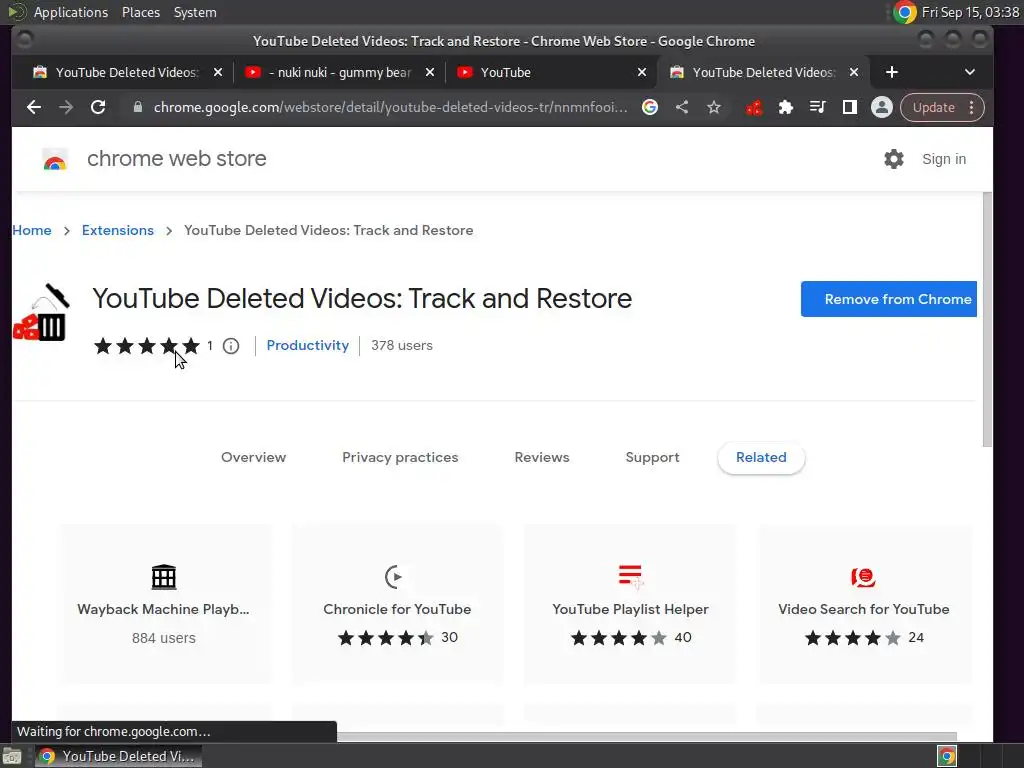Click the Chrome icon in bottom-right tray
The height and width of the screenshot is (768, 1024).
pos(947,756)
